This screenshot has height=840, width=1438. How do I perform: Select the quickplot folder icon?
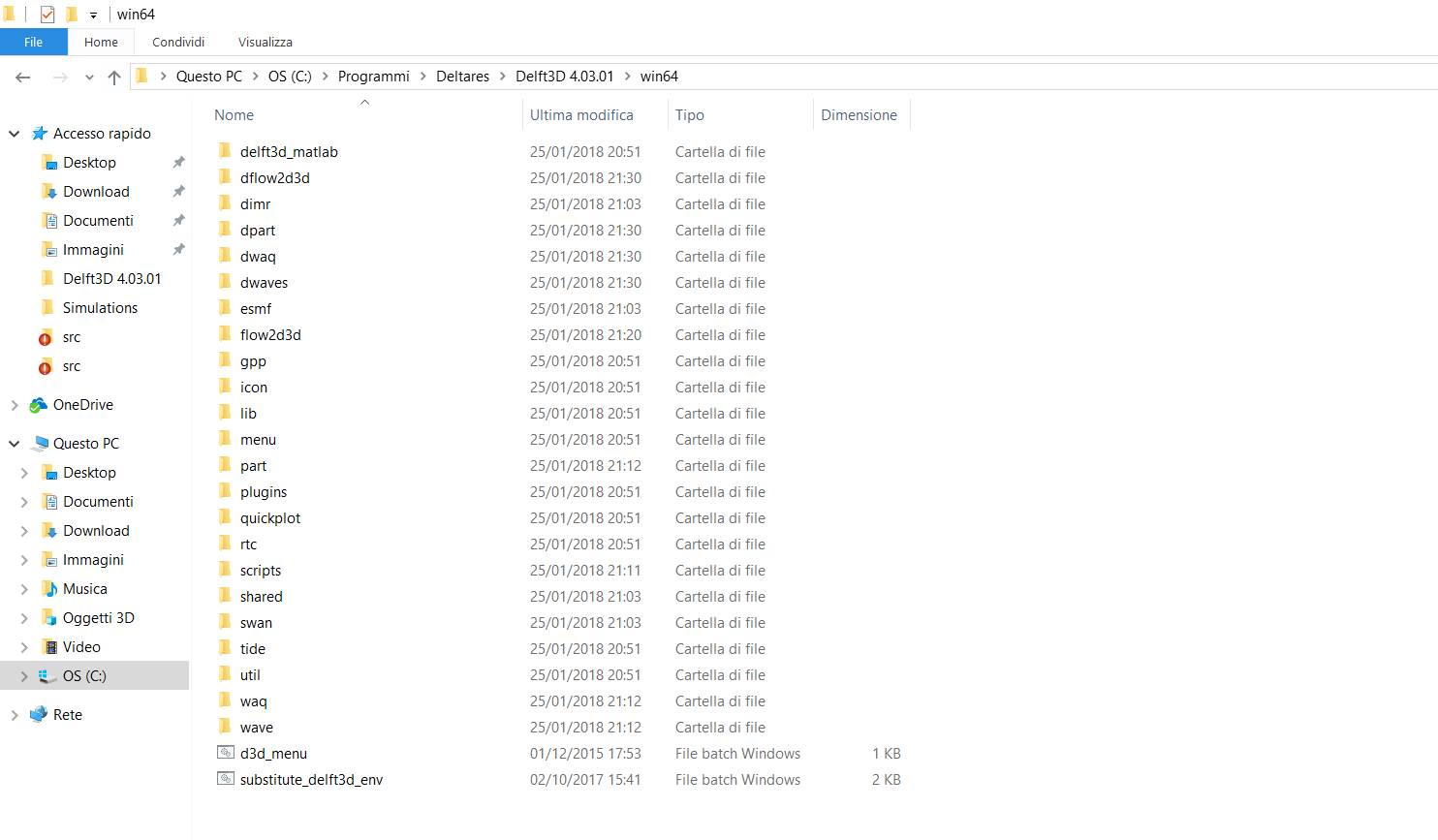coord(225,517)
